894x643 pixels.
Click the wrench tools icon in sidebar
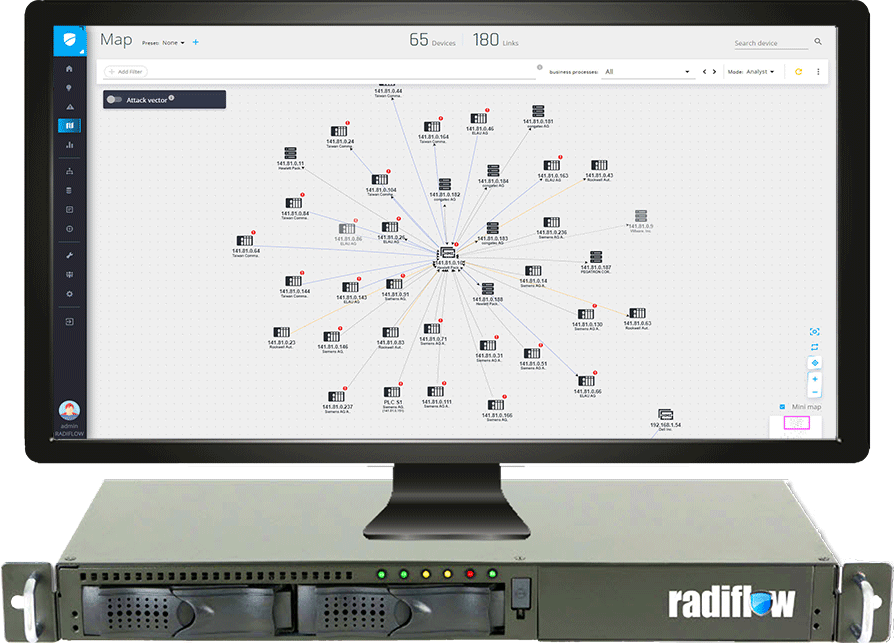click(x=69, y=256)
